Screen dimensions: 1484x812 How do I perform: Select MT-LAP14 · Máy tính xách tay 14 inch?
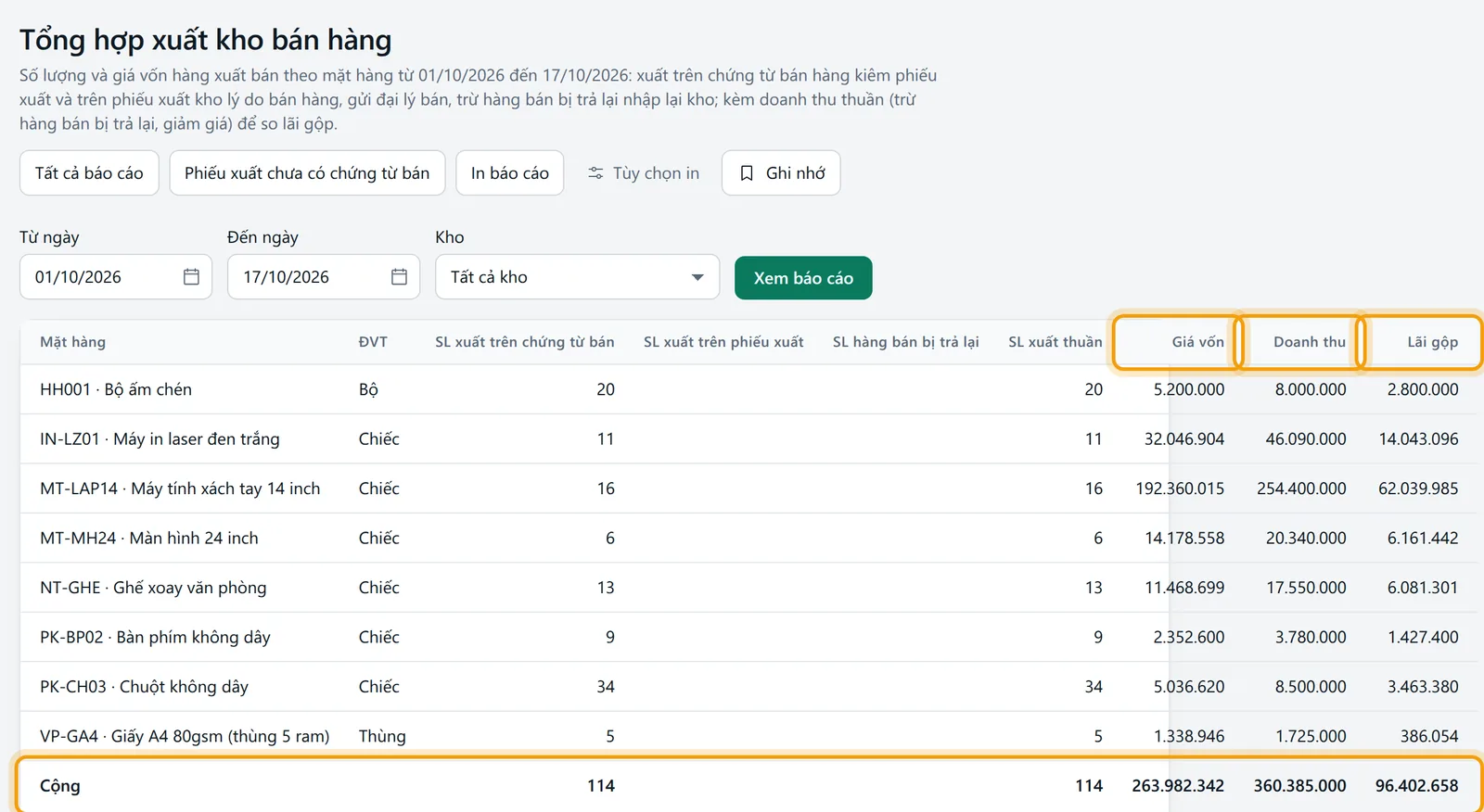(180, 488)
